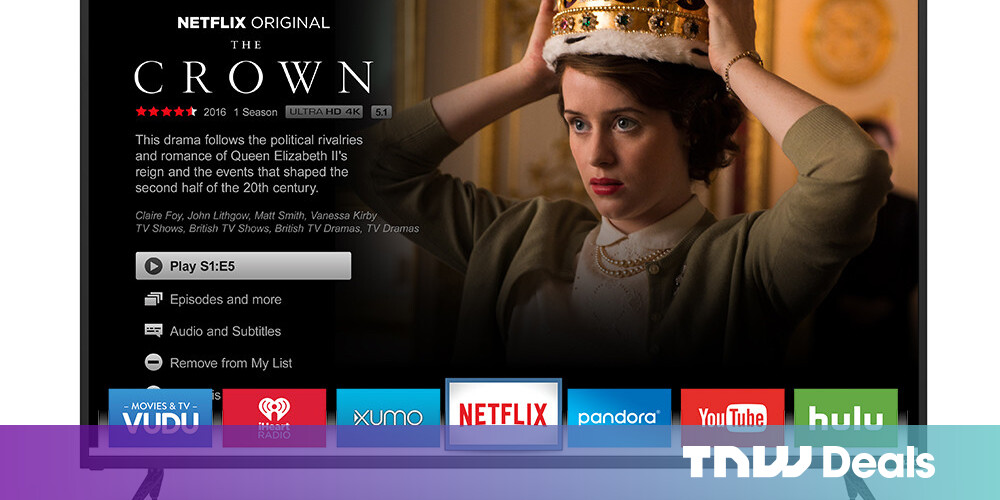
Task: Click The Crown title logo
Action: [x=253, y=68]
